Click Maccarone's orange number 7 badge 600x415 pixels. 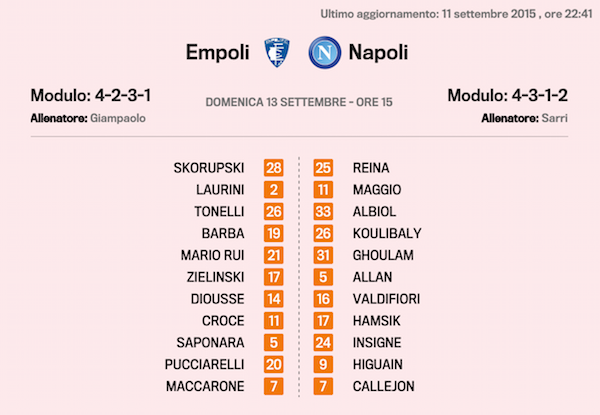tap(274, 386)
